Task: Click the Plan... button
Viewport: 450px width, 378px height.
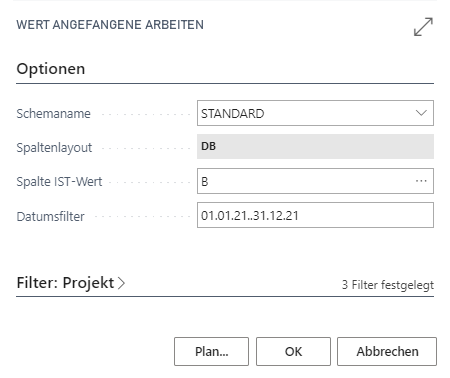Action: [x=211, y=351]
